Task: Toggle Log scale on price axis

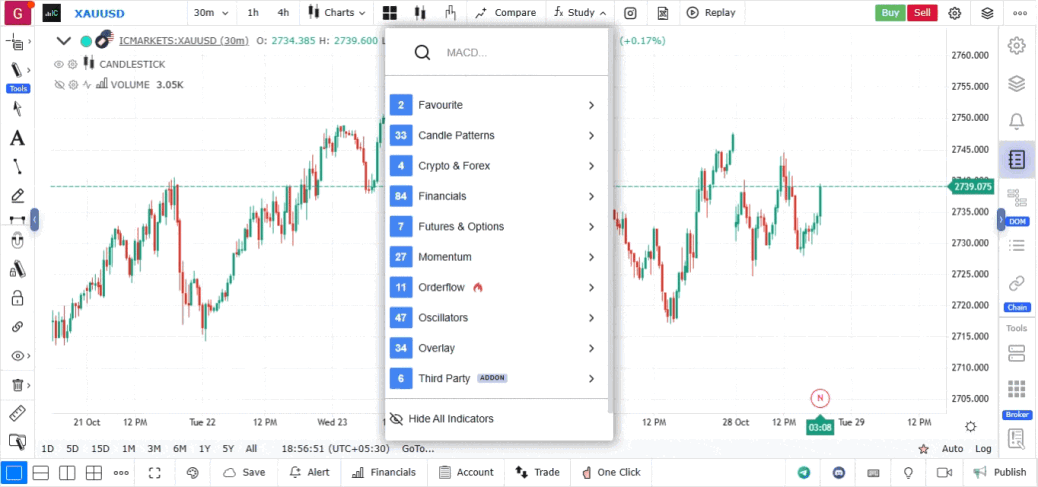Action: (983, 449)
